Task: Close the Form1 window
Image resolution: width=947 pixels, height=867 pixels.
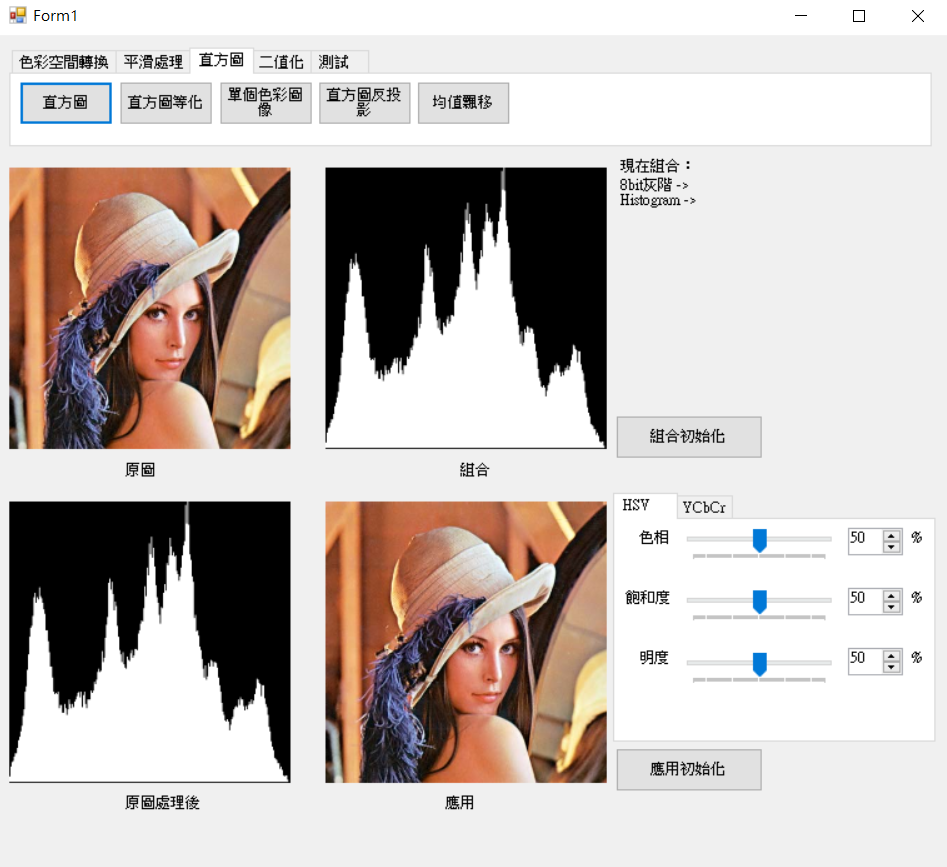Action: [x=917, y=16]
